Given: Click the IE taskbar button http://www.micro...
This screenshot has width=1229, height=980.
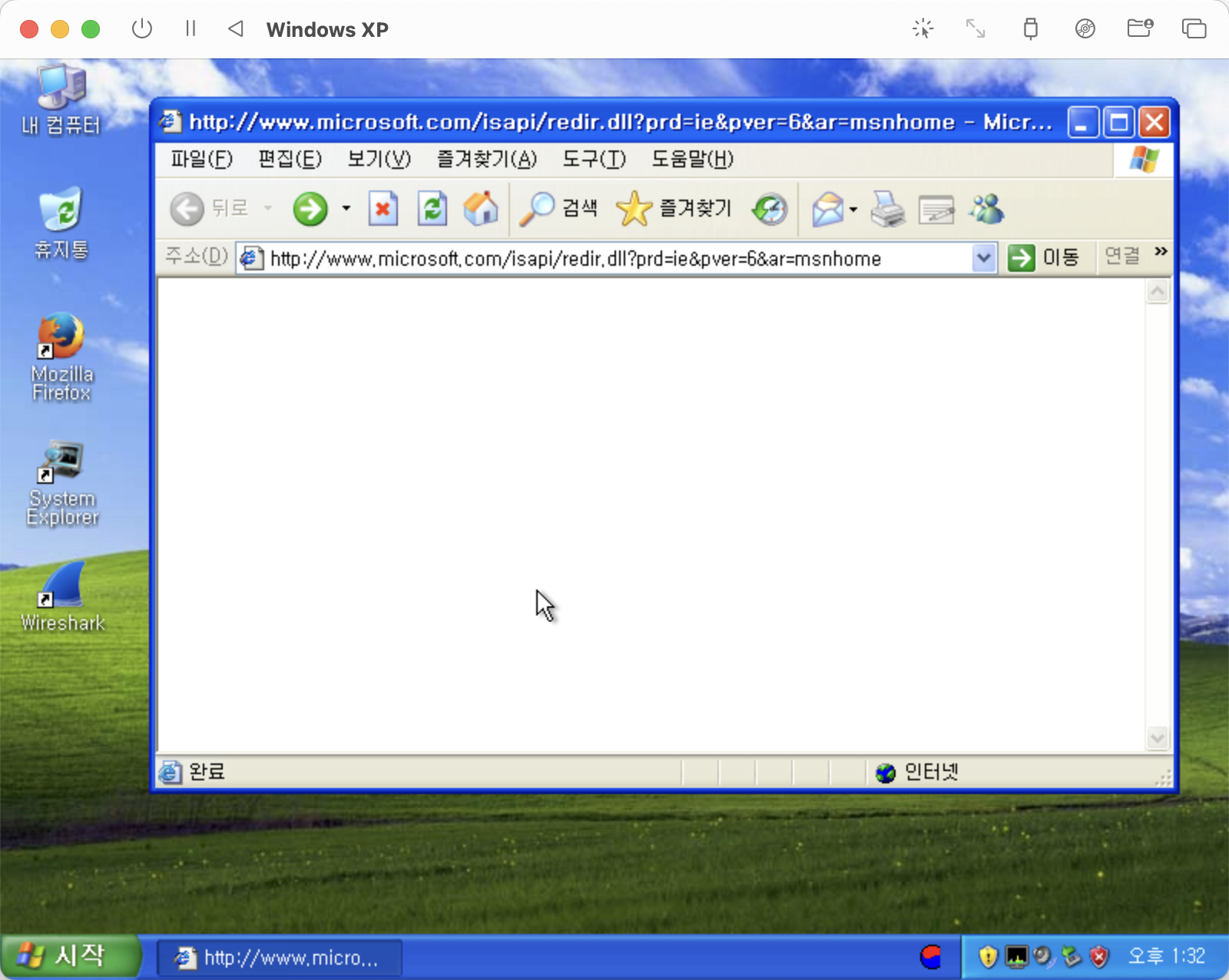Looking at the screenshot, I should (x=280, y=958).
